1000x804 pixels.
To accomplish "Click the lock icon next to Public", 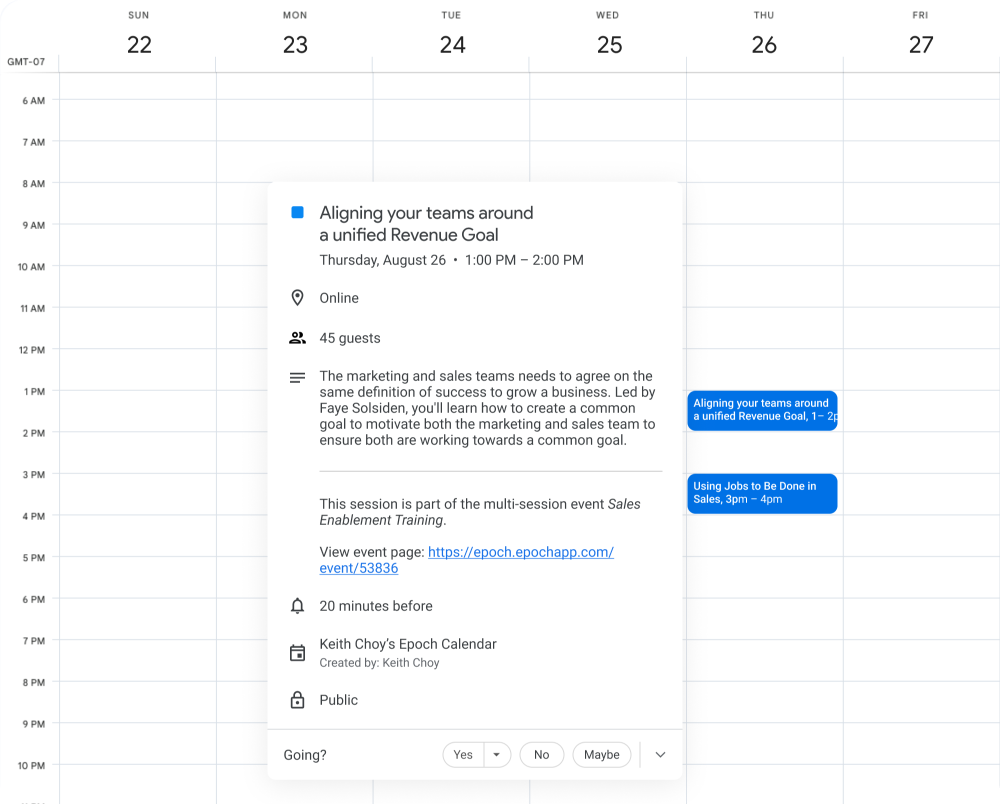I will [297, 699].
